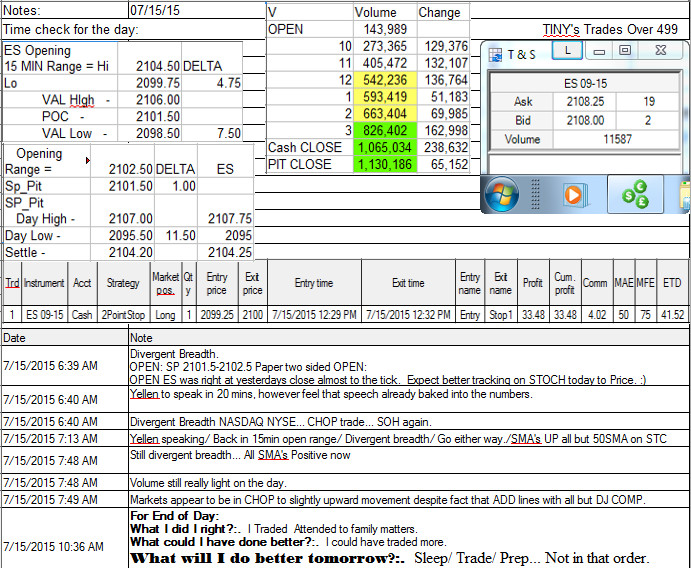Viewport: 691px width, 568px height.
Task: Click the Instrument column header
Action: tap(44, 283)
